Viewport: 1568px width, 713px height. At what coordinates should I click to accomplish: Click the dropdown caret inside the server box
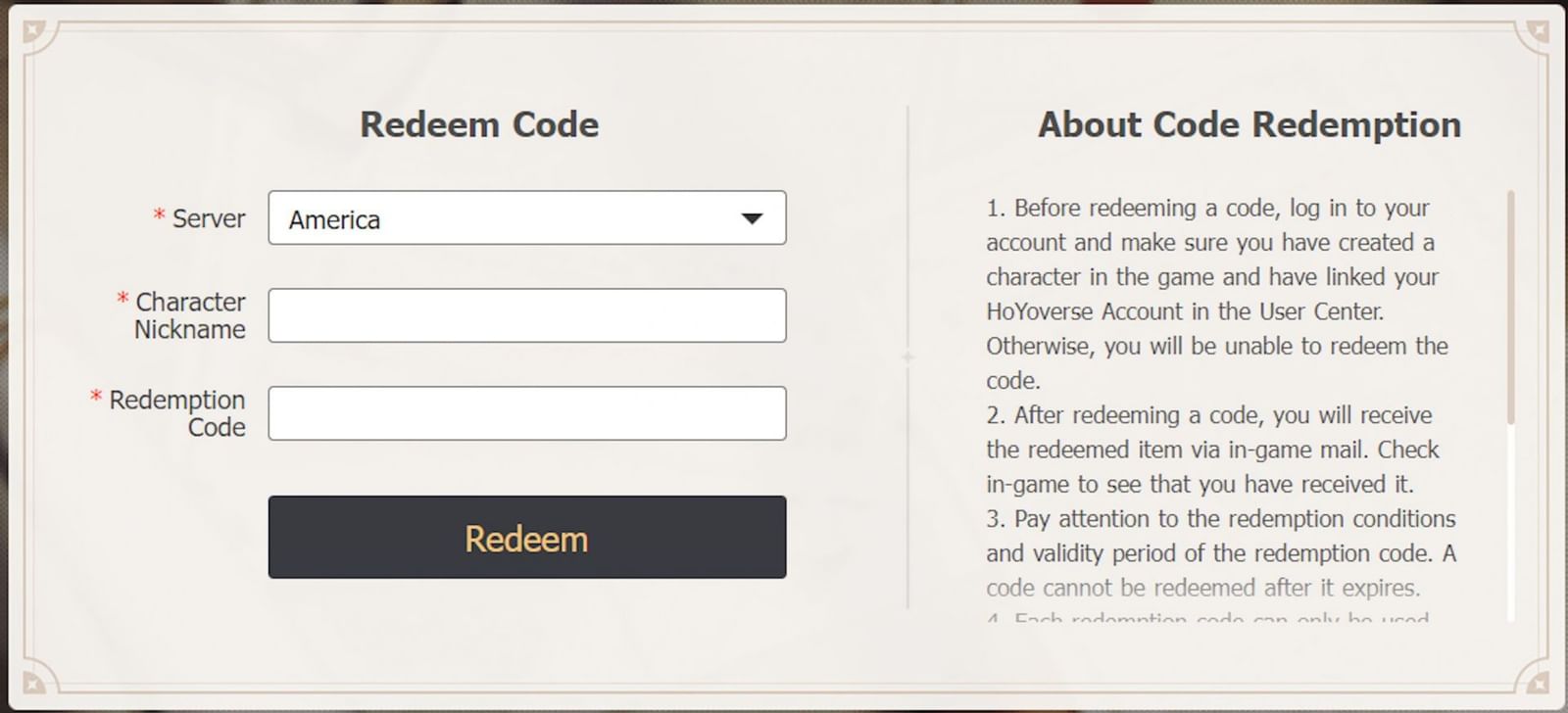750,218
